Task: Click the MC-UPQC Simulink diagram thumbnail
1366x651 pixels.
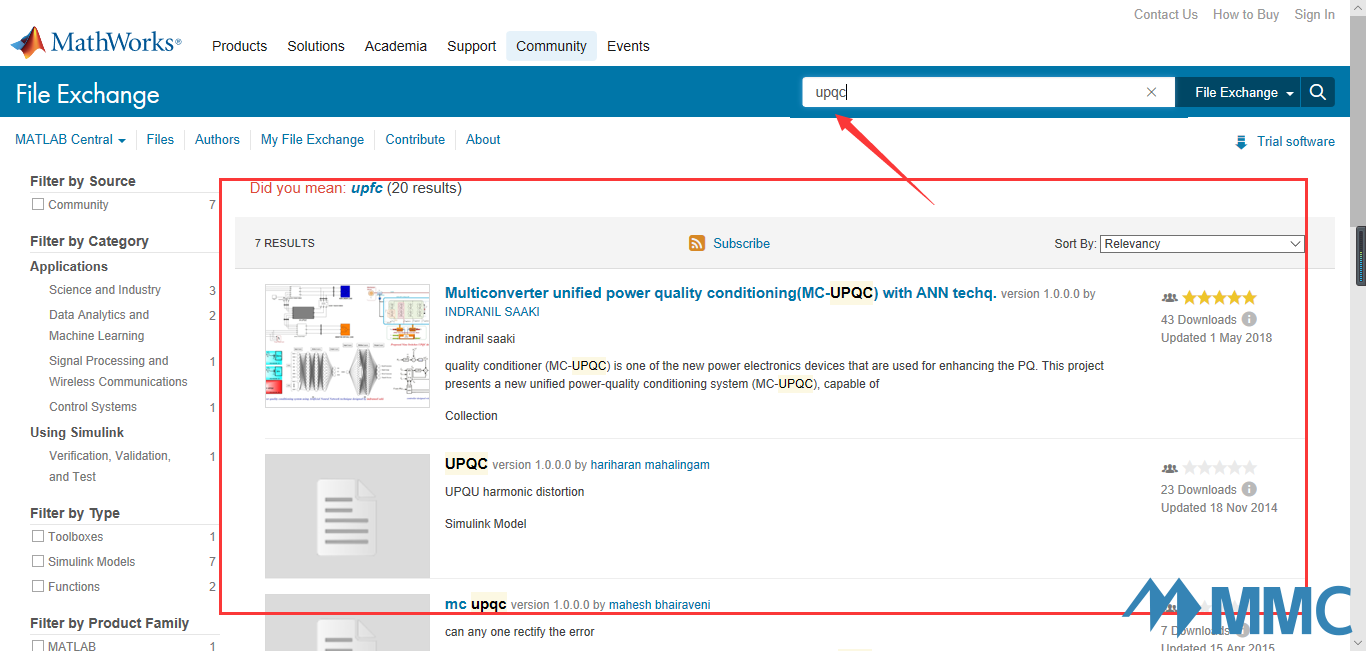Action: tap(347, 346)
